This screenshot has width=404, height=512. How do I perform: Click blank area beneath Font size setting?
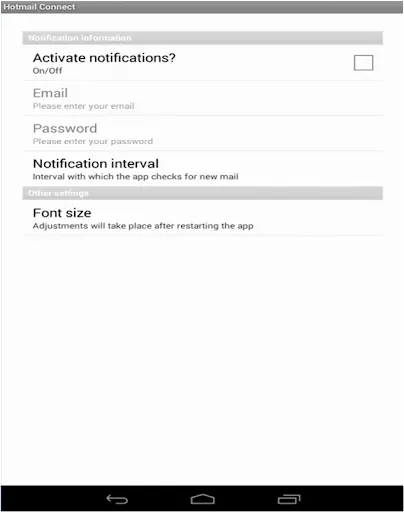tap(202, 360)
